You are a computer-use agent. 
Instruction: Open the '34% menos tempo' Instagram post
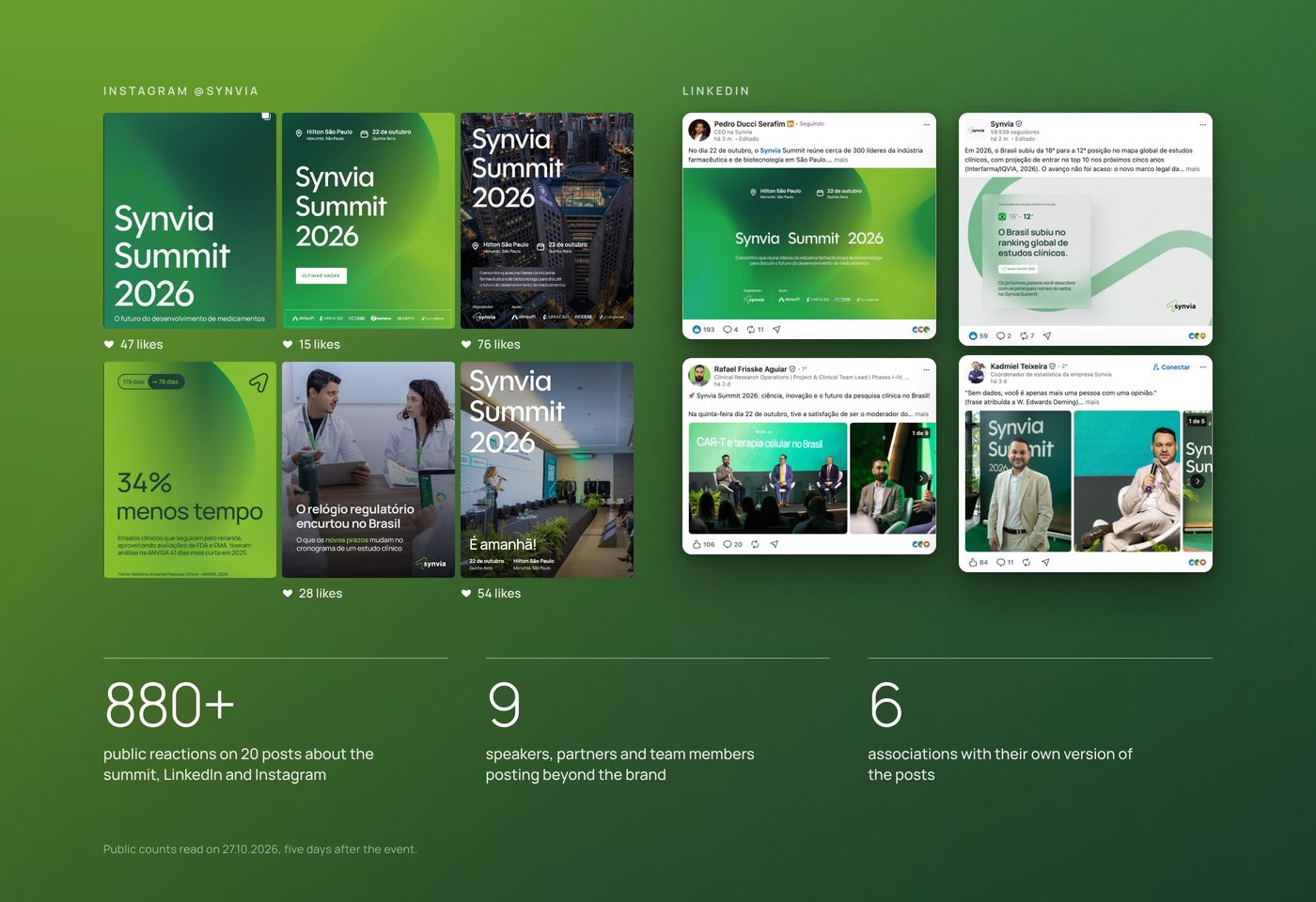pos(190,470)
